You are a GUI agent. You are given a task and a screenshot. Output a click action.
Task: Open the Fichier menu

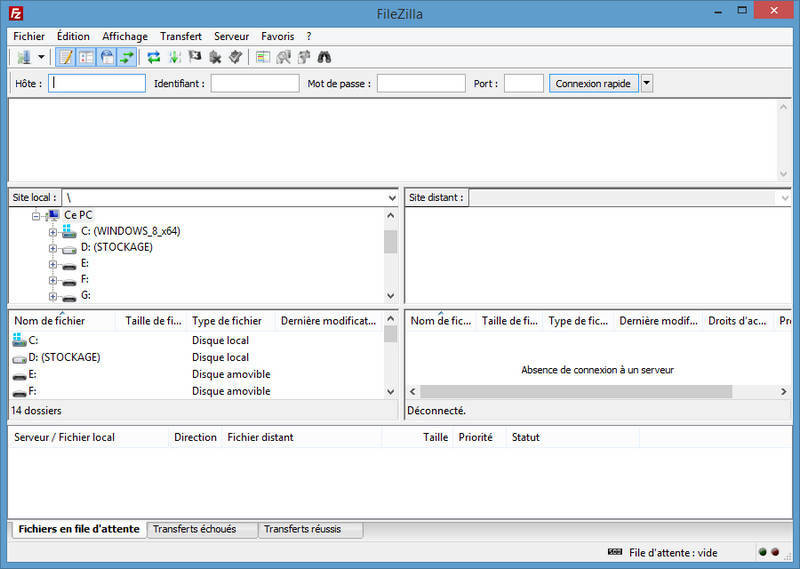(x=29, y=36)
